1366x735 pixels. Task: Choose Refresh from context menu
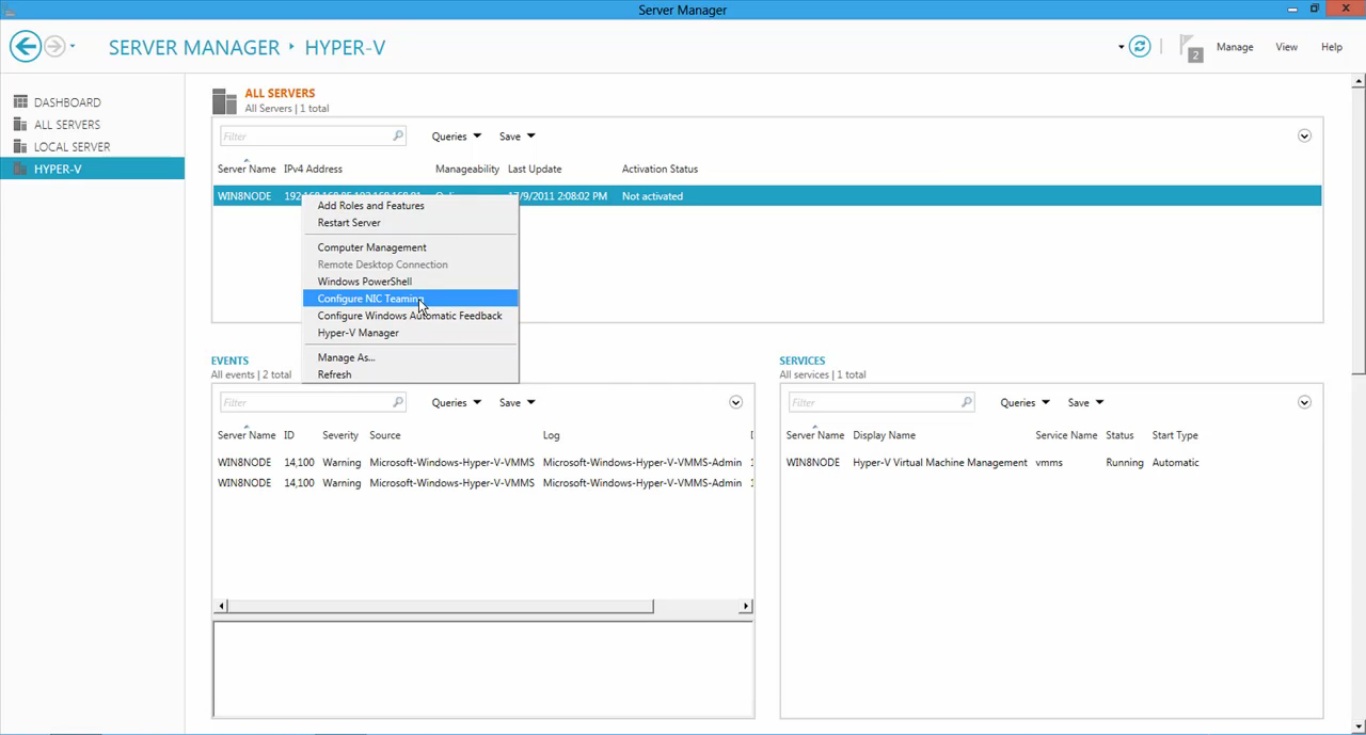click(410, 374)
